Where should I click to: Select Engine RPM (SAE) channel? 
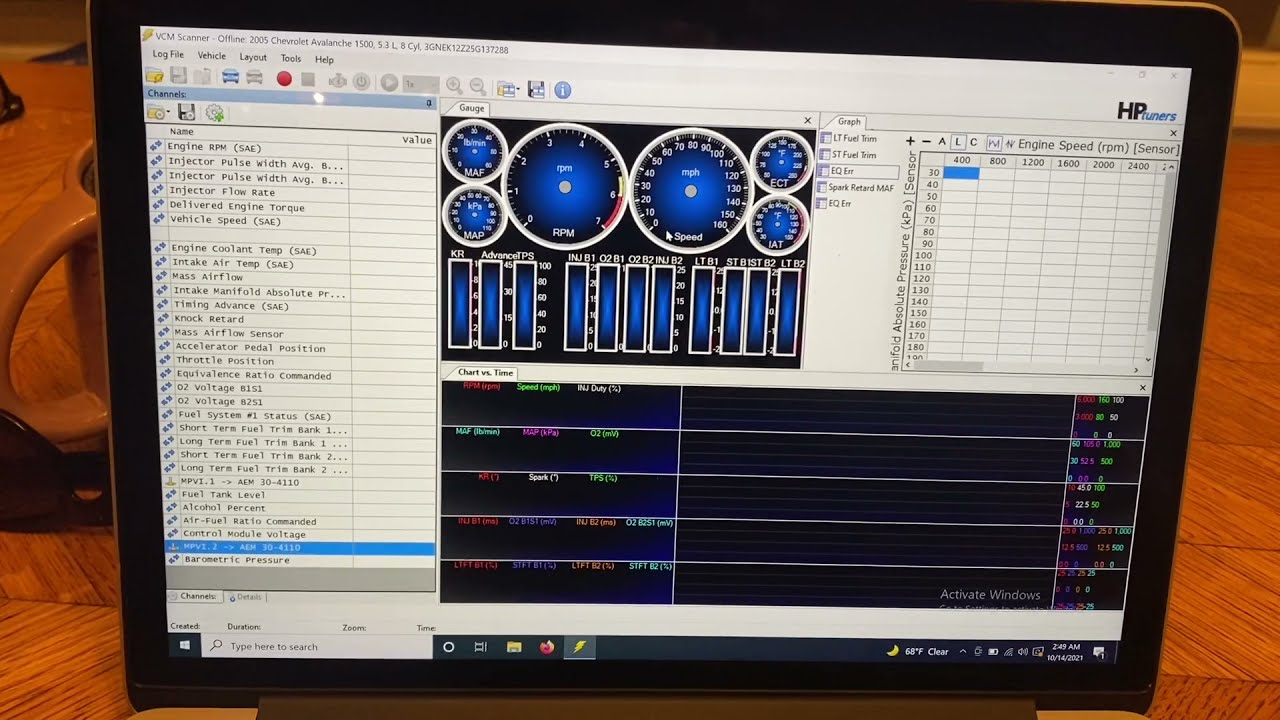(292, 148)
